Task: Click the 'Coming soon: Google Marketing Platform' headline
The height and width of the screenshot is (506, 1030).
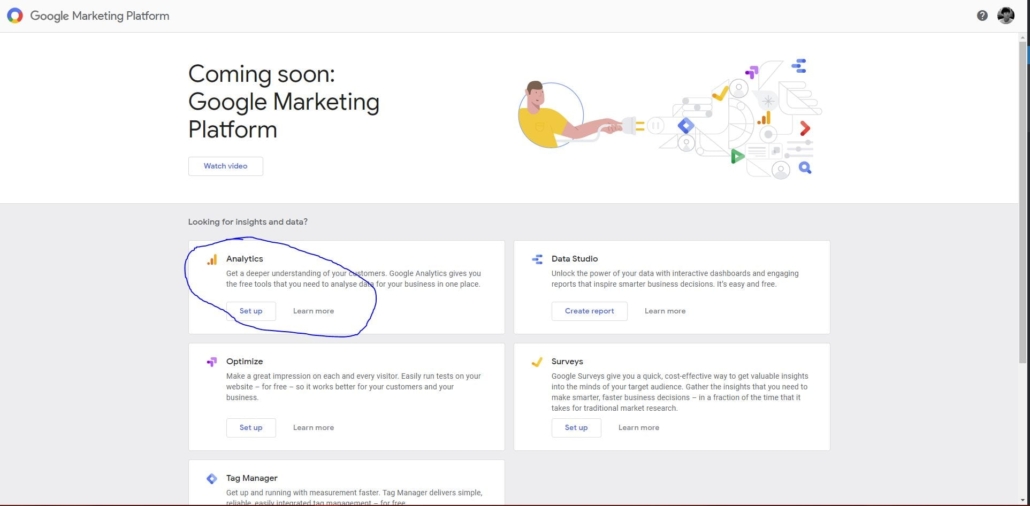Action: tap(284, 101)
